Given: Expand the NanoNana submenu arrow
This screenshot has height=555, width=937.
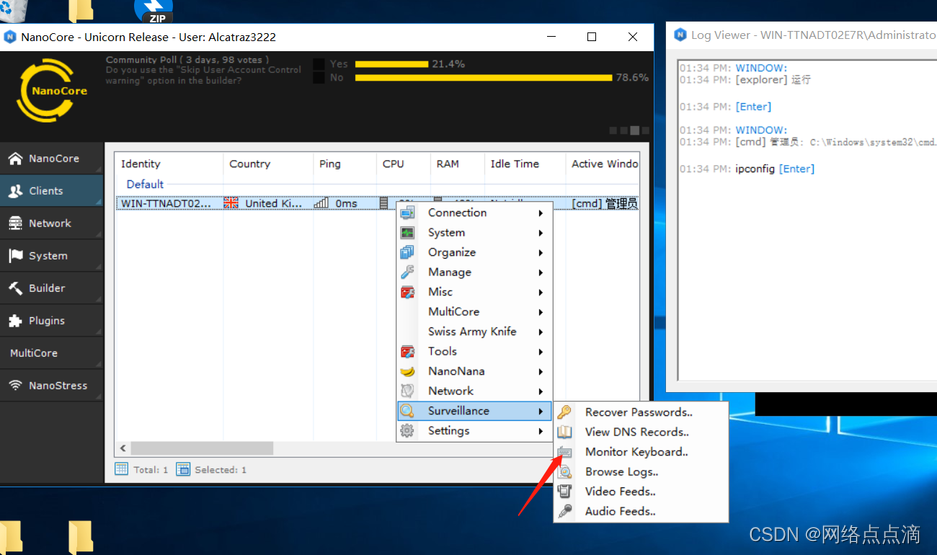Looking at the screenshot, I should point(540,372).
